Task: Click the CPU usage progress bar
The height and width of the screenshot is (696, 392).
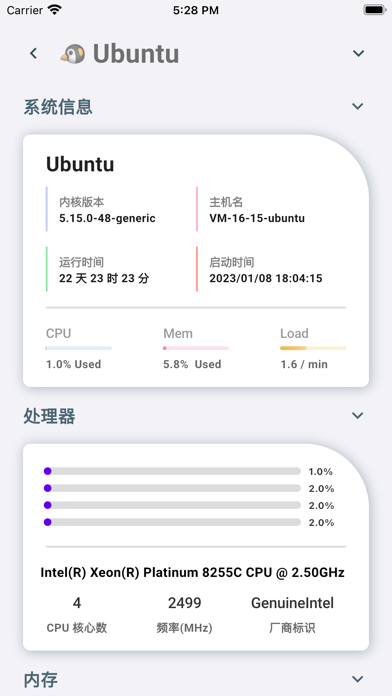Action: tap(79, 348)
